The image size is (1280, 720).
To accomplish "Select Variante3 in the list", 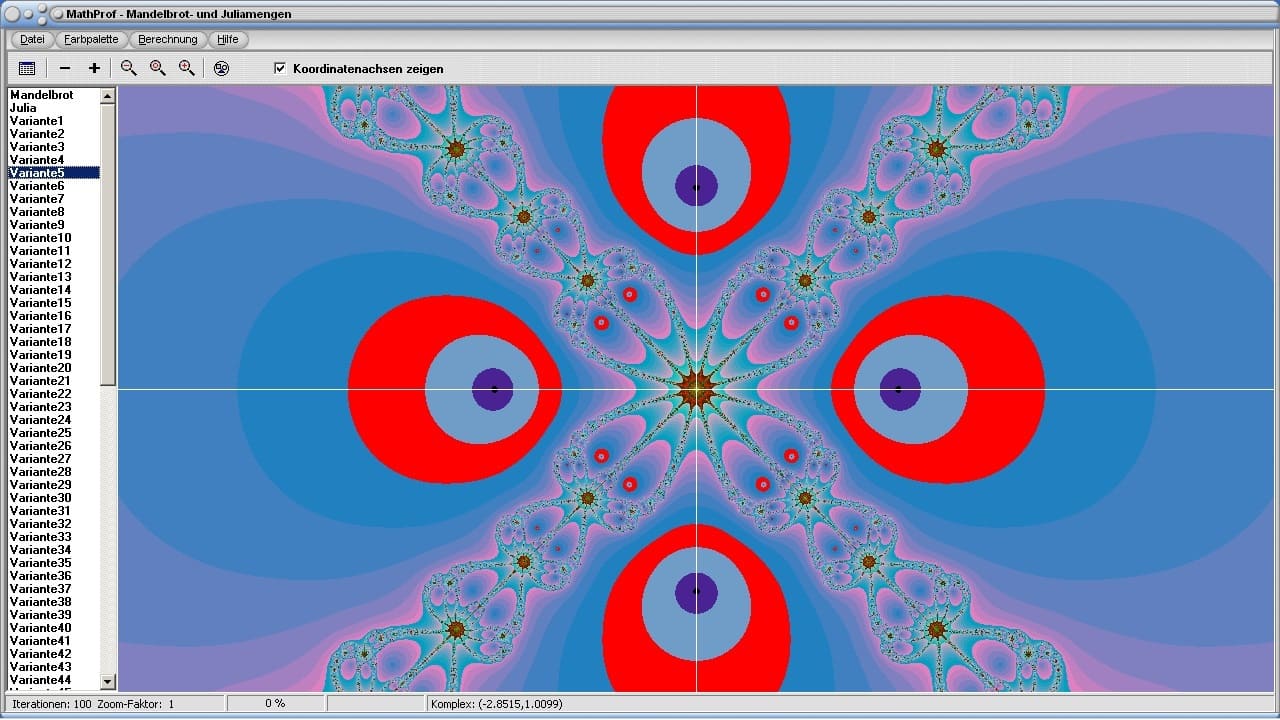I will coord(36,147).
